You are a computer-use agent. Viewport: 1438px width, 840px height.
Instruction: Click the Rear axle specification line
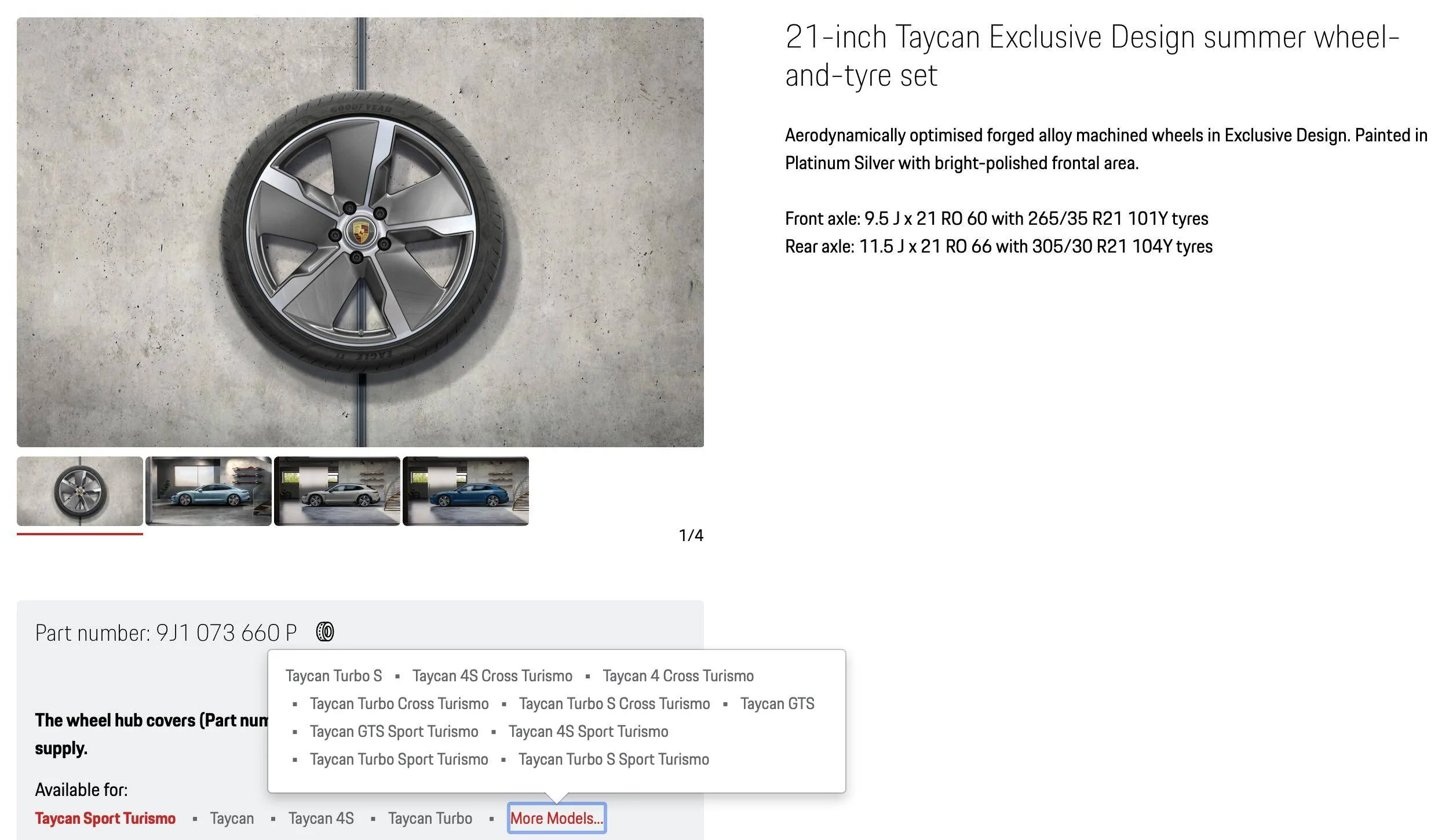coord(998,246)
